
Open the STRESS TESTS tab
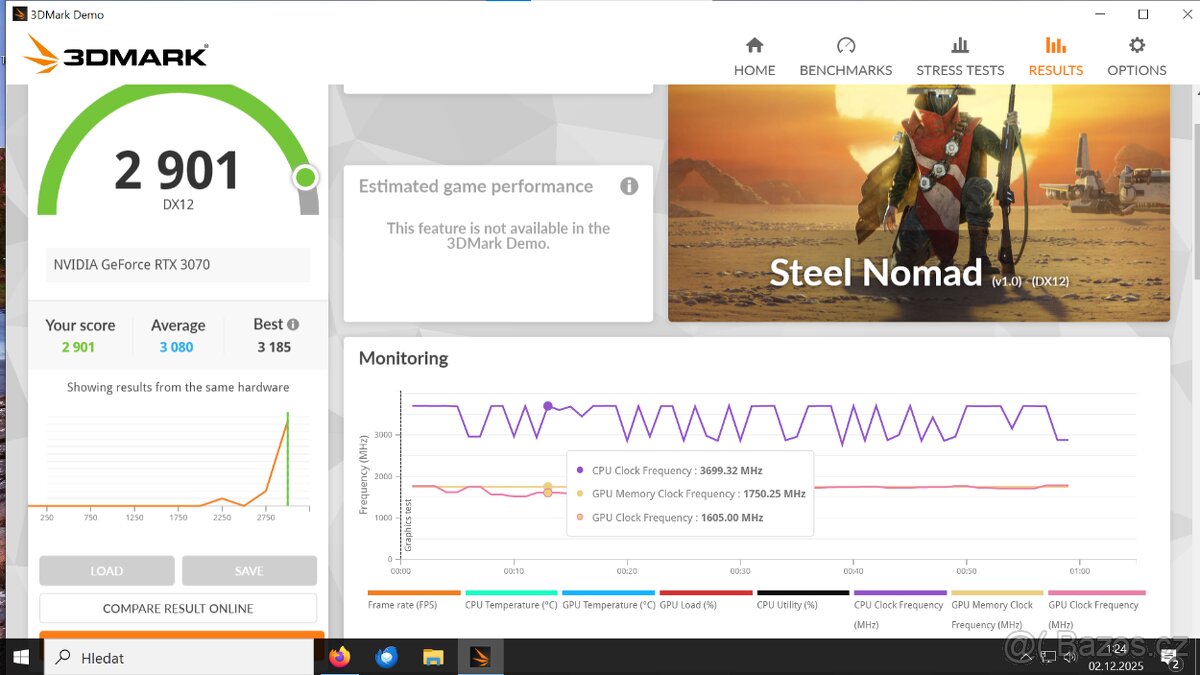point(960,57)
